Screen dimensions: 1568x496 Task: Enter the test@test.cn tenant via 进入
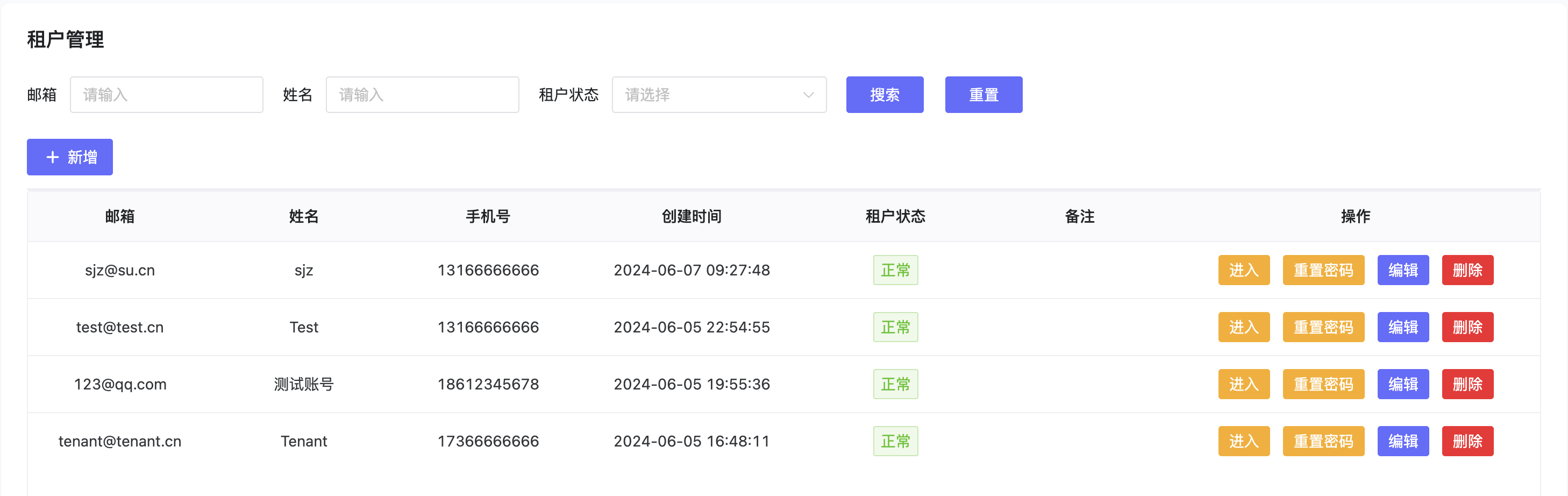click(1243, 327)
